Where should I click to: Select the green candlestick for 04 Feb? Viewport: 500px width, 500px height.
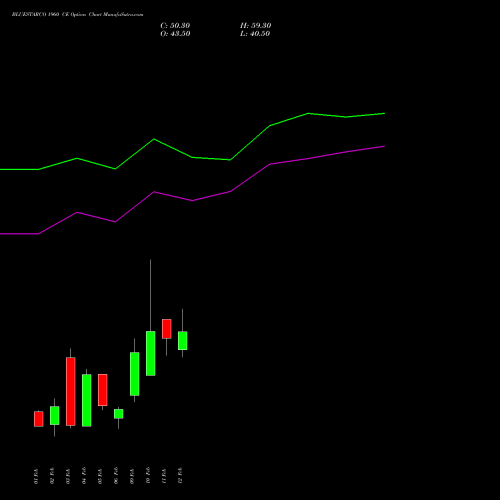(87, 400)
